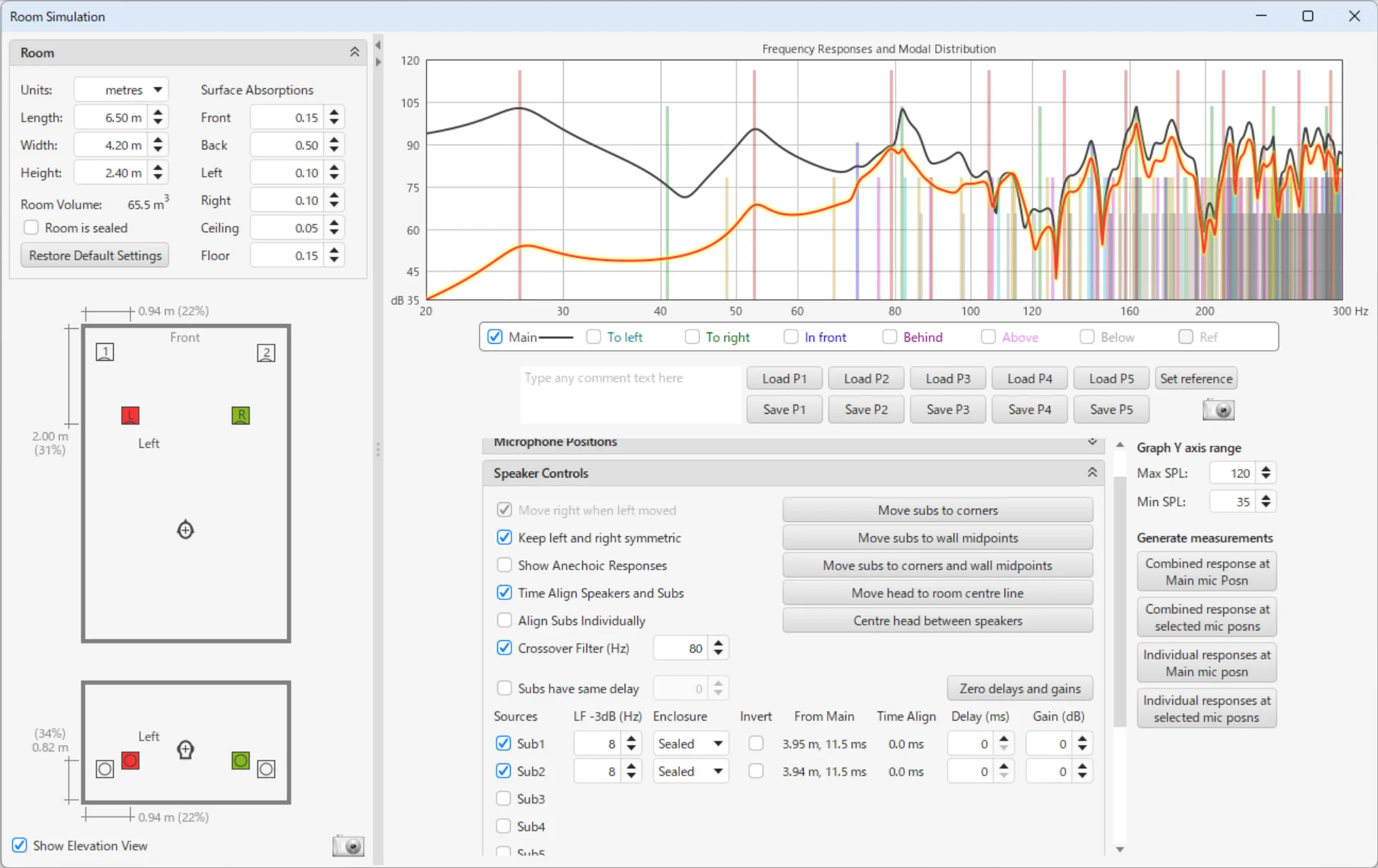1378x868 pixels.
Task: Click the listener head icon in plan view
Action: [x=185, y=530]
